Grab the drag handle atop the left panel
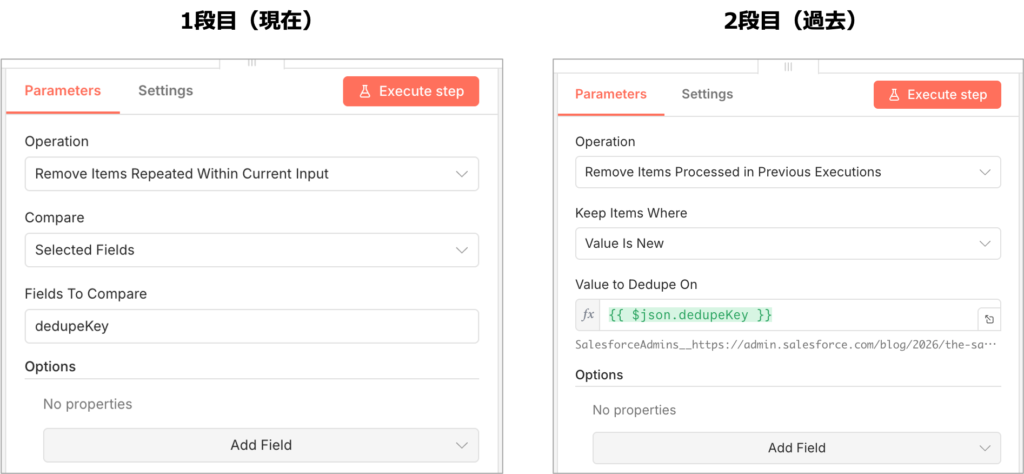This screenshot has height=474, width=1024. click(x=252, y=62)
